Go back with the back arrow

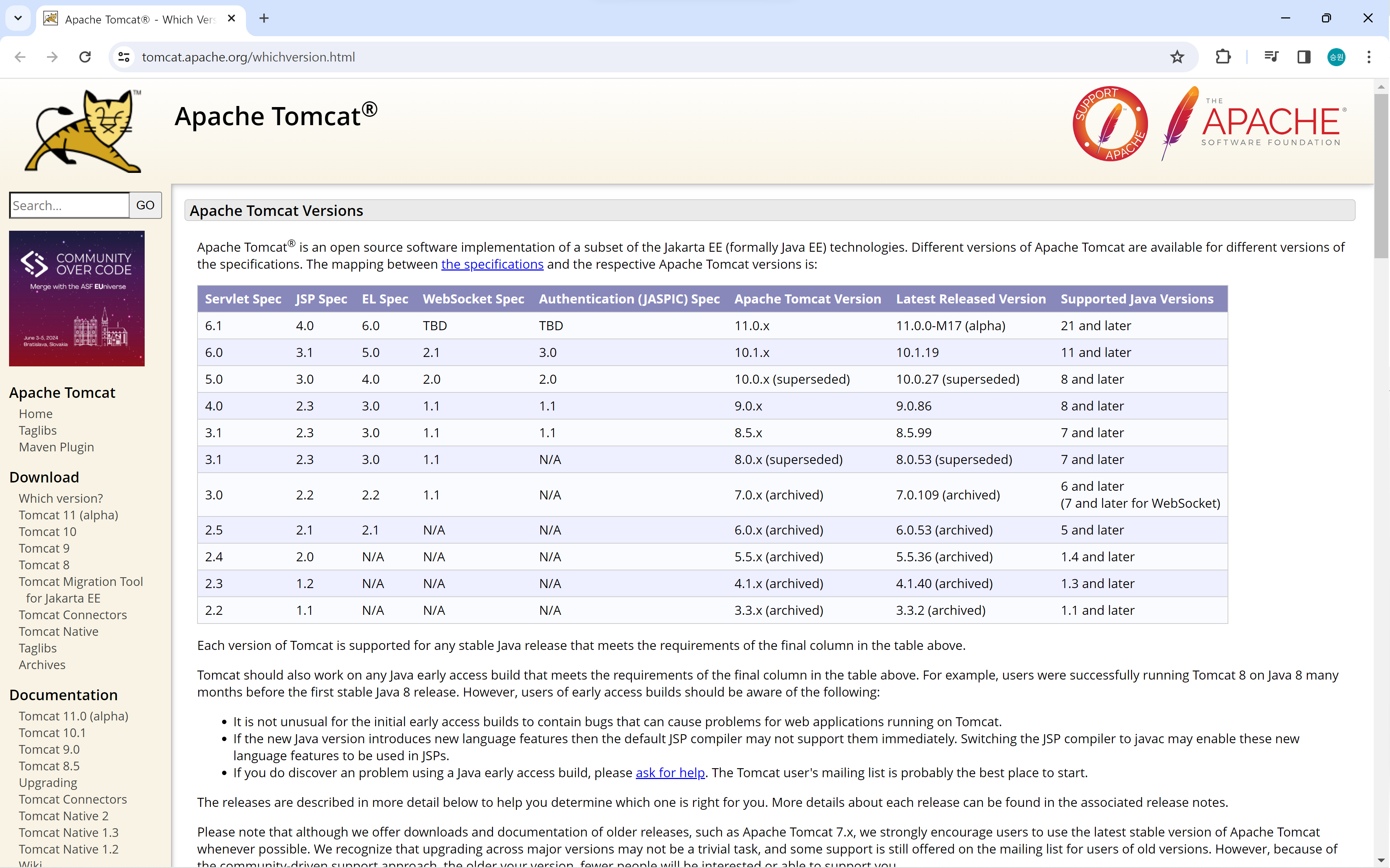[20, 57]
